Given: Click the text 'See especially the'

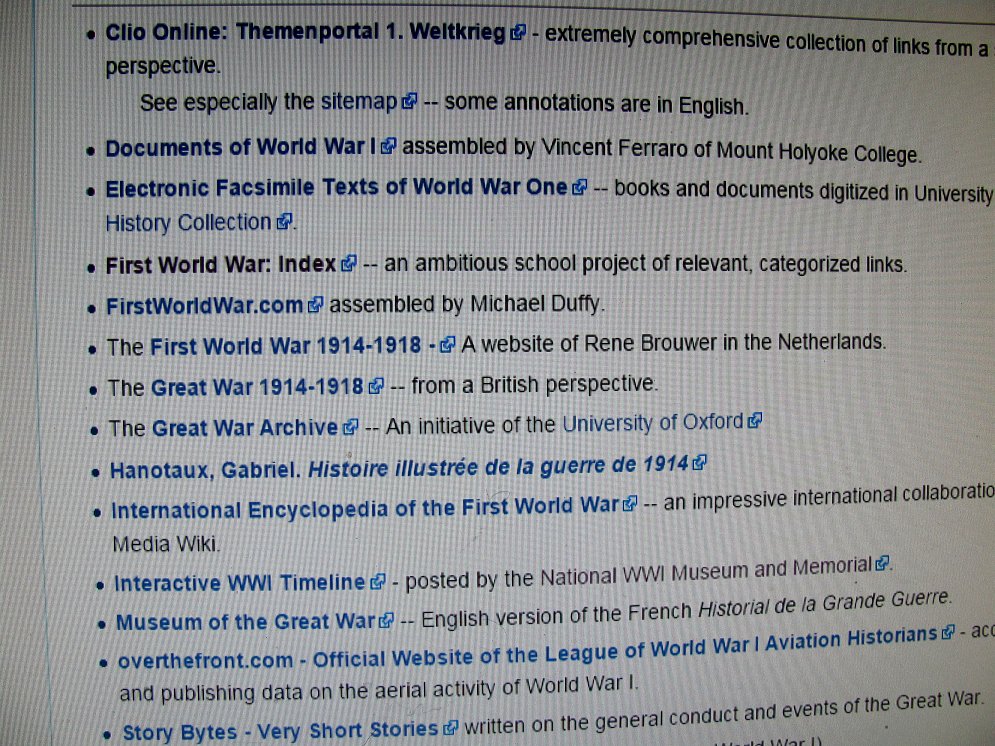Looking at the screenshot, I should click(x=227, y=102).
